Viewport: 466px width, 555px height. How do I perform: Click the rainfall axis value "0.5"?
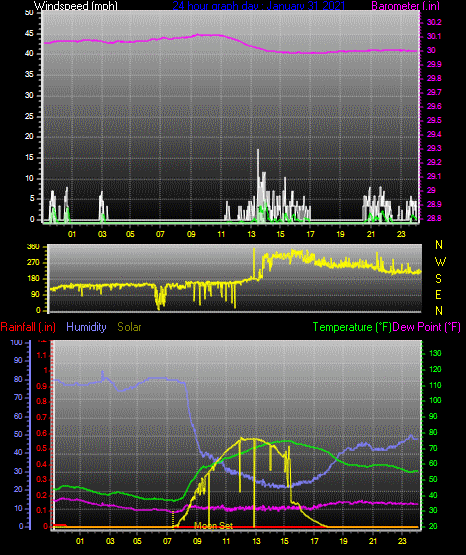(x=42, y=448)
